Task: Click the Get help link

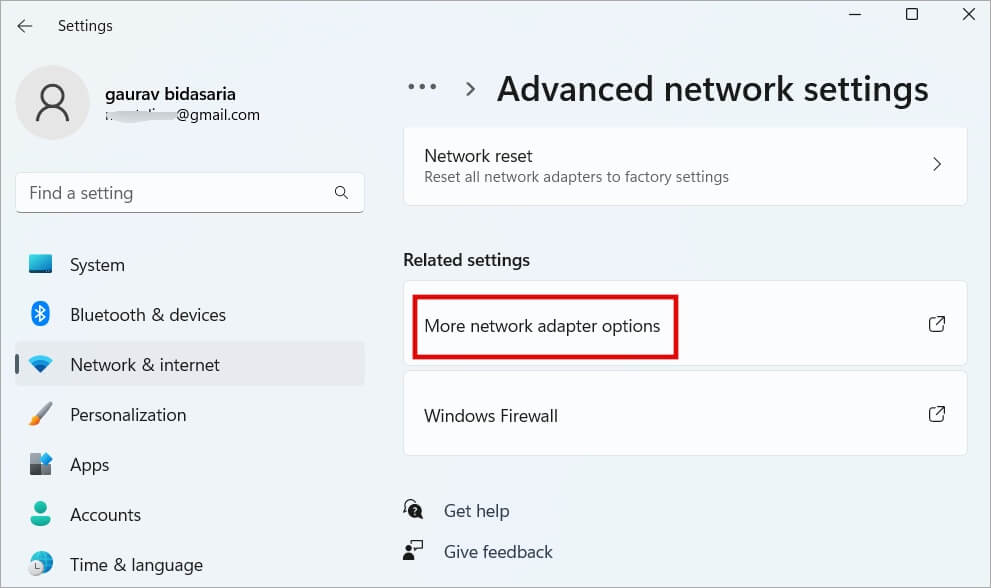Action: click(477, 511)
